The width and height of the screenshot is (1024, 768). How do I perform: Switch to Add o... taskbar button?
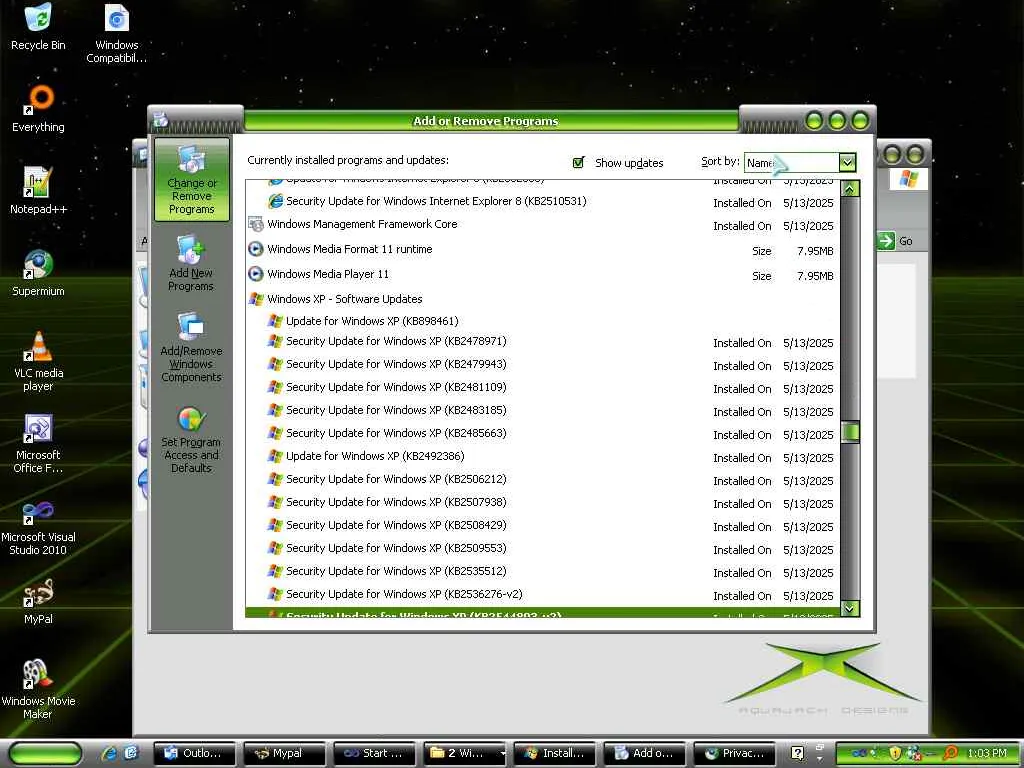click(x=645, y=753)
